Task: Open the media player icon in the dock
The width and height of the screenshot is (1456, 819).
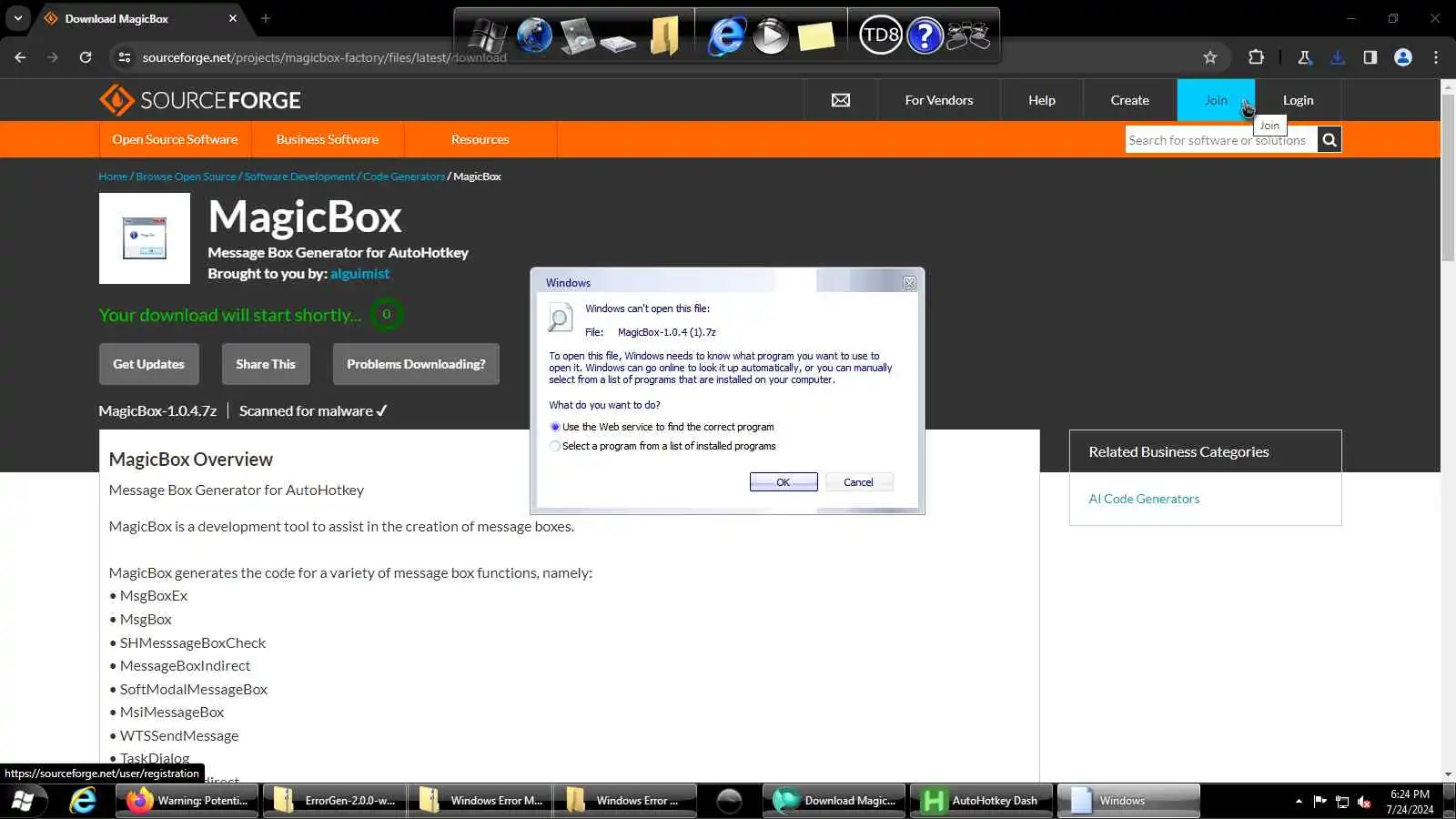Action: (771, 36)
